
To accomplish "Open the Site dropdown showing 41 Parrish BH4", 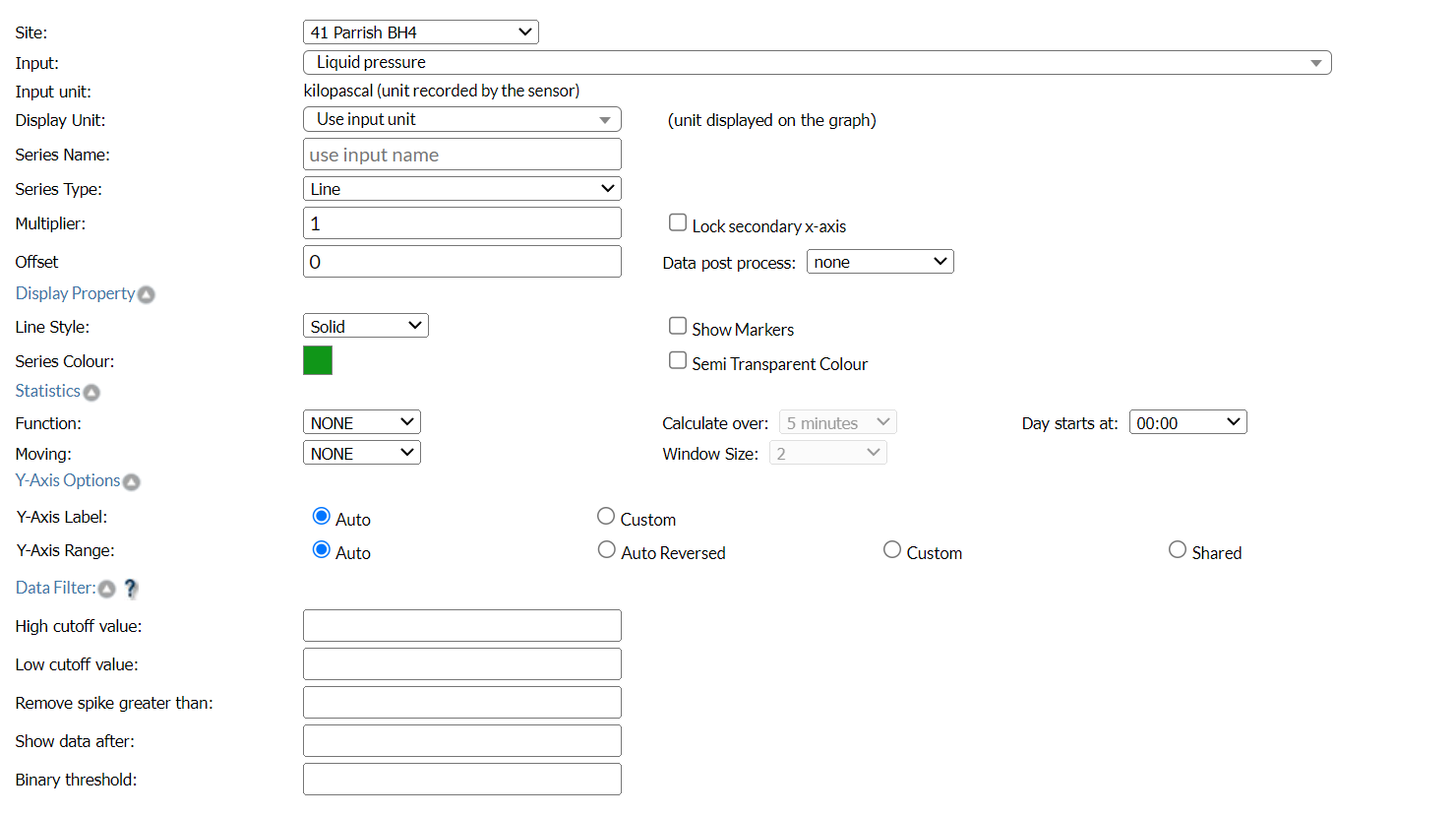I will [x=420, y=32].
